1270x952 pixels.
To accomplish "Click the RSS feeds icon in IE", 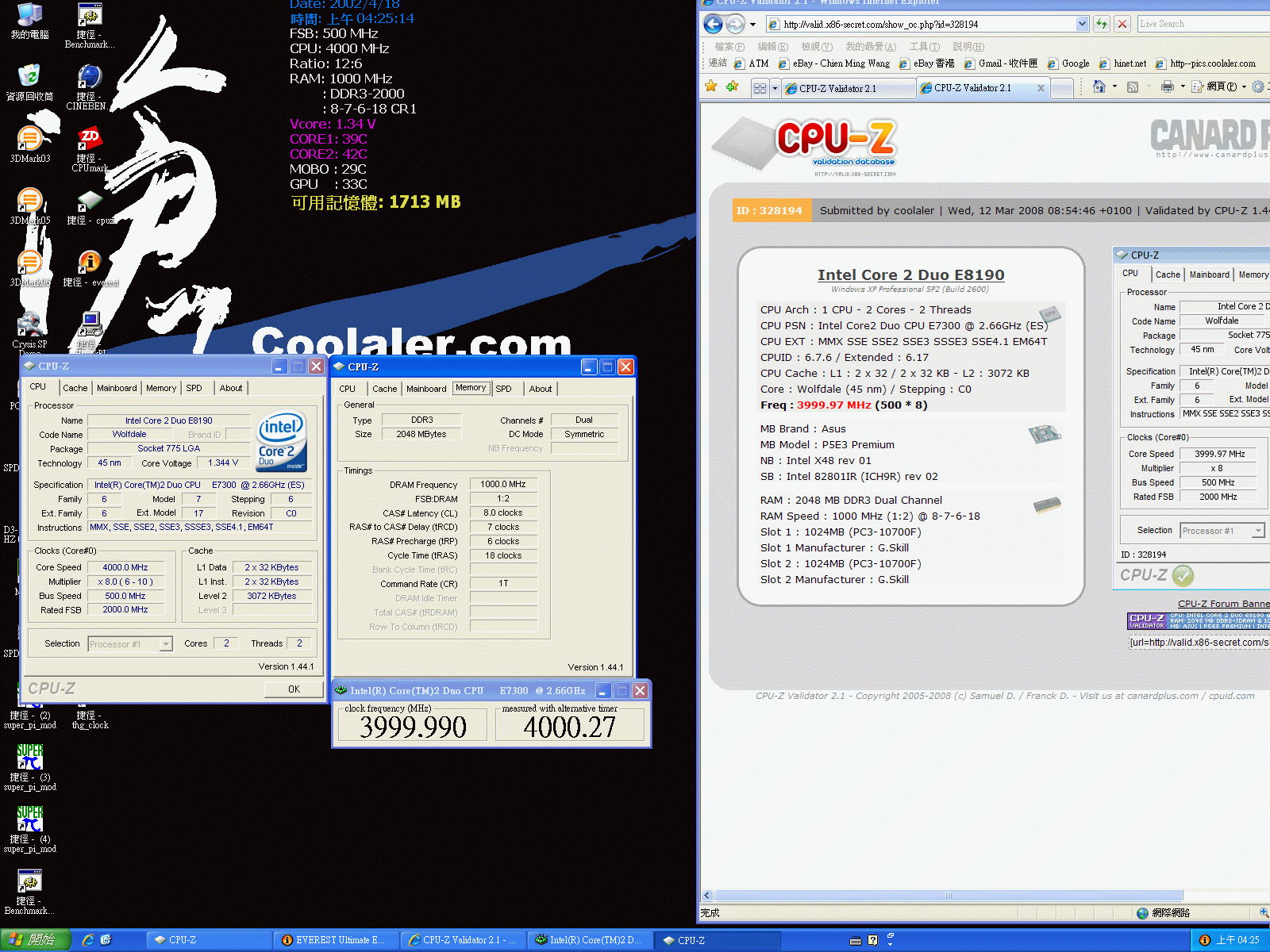I will tap(1133, 86).
